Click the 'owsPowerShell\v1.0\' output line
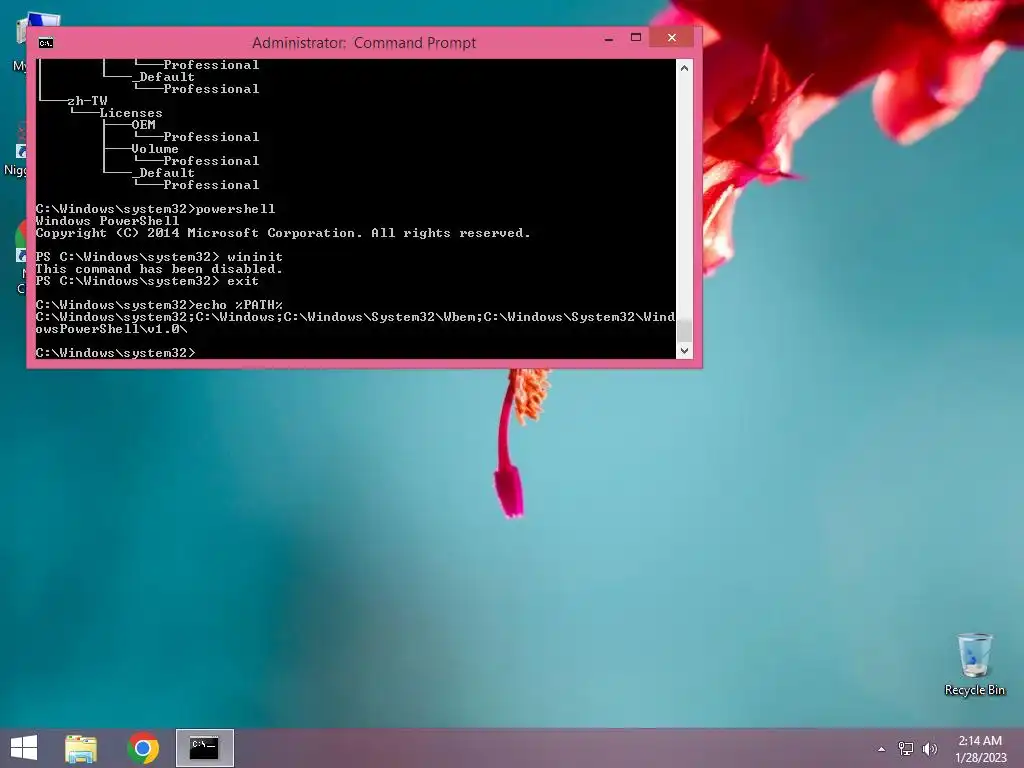Image resolution: width=1024 pixels, height=768 pixels. (111, 329)
